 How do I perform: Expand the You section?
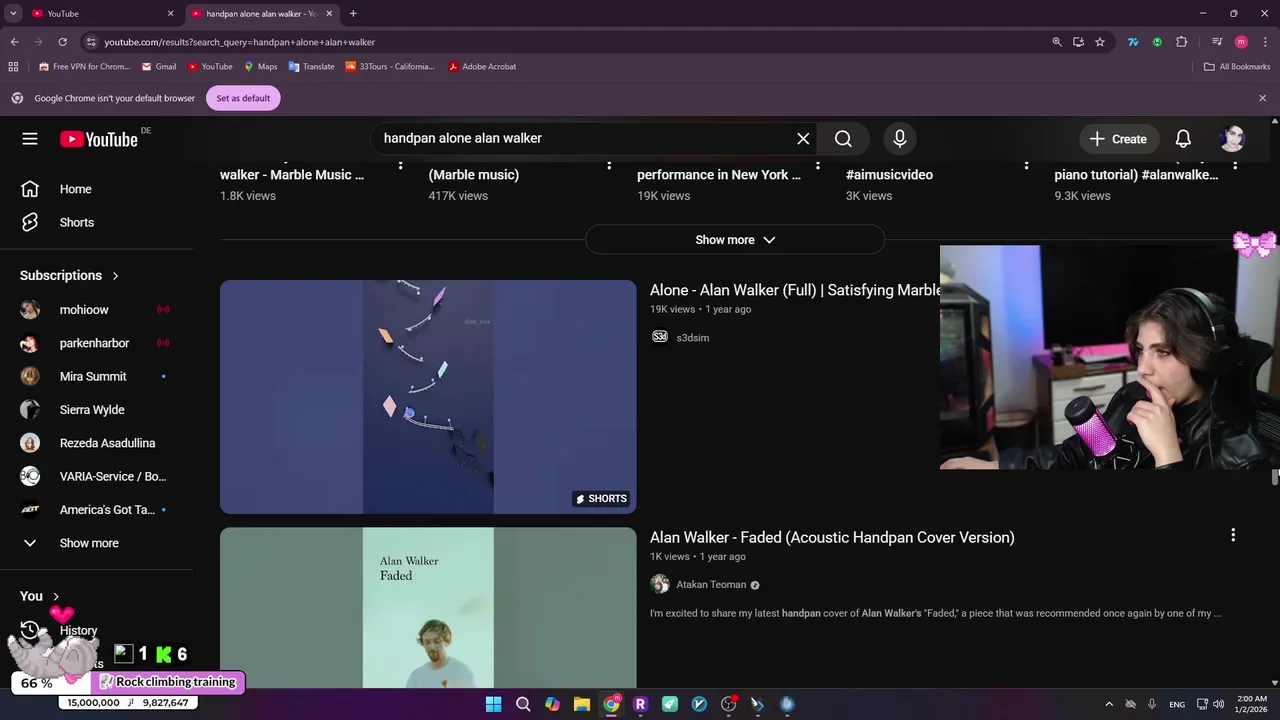coord(40,596)
